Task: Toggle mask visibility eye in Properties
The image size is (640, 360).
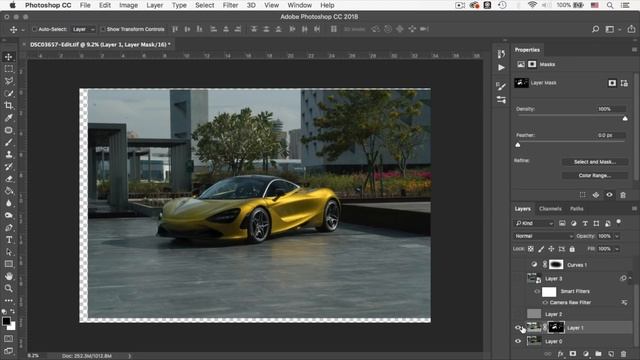Action: (609, 195)
